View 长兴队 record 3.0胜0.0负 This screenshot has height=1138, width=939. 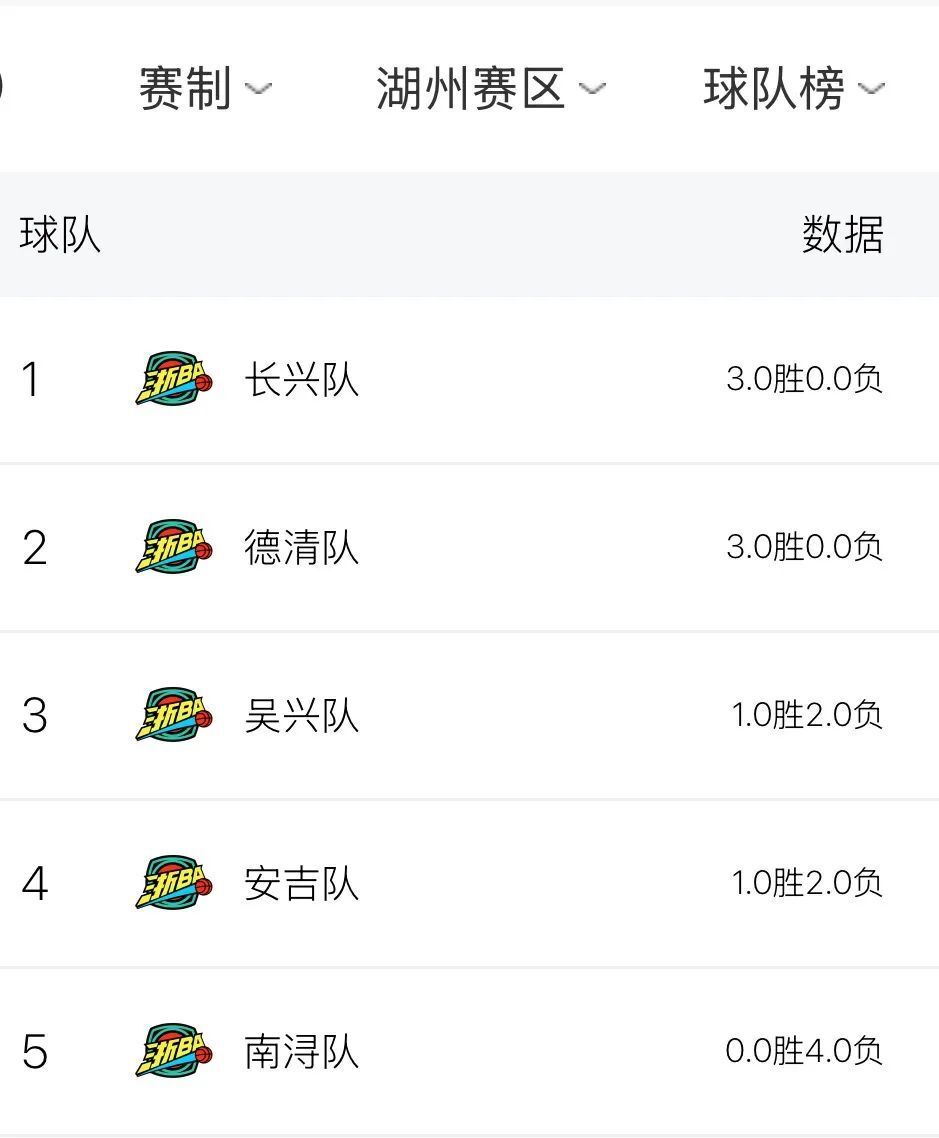pyautogui.click(x=804, y=379)
